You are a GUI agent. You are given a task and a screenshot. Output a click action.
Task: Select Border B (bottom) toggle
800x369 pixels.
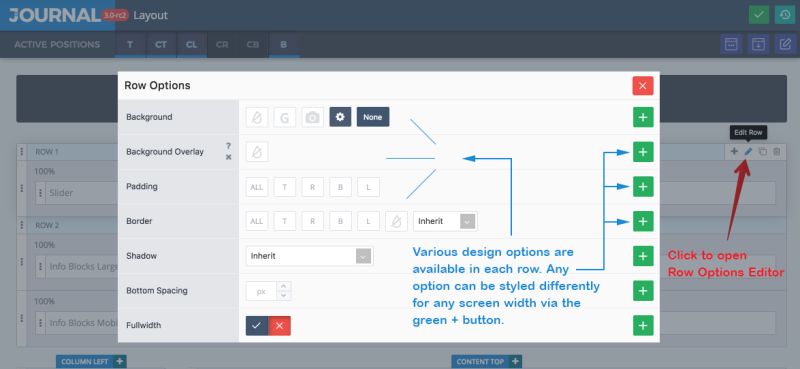click(340, 222)
